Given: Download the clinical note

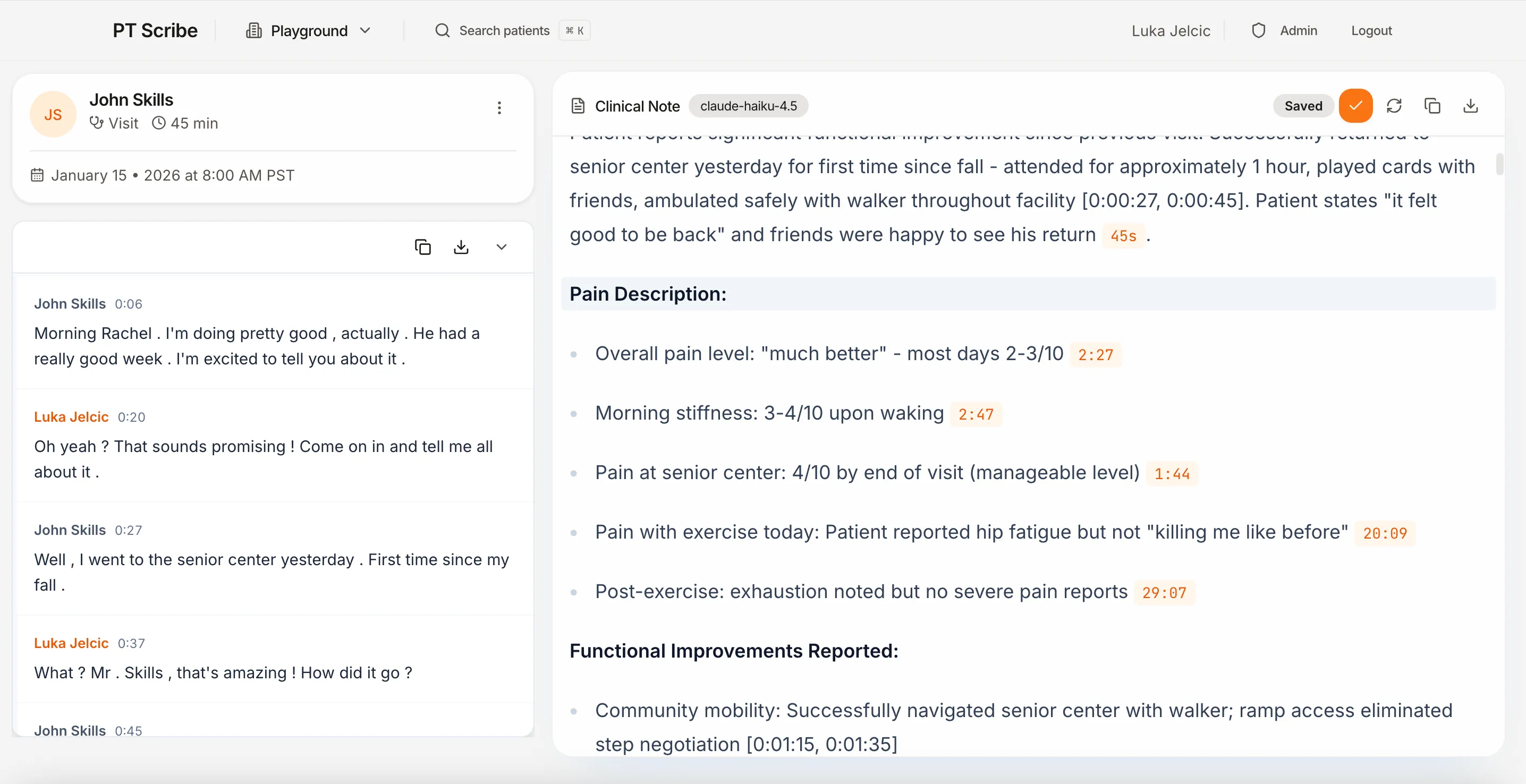Looking at the screenshot, I should point(1471,105).
